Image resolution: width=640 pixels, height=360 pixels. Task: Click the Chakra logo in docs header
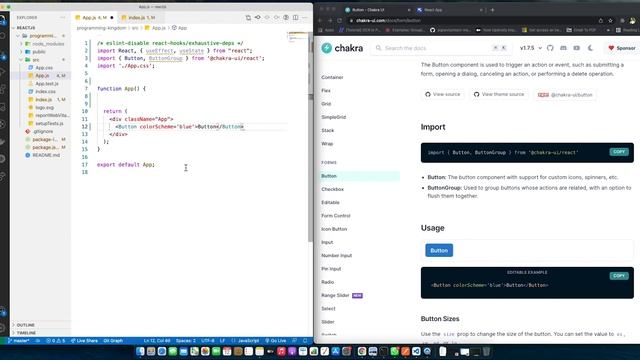point(342,48)
